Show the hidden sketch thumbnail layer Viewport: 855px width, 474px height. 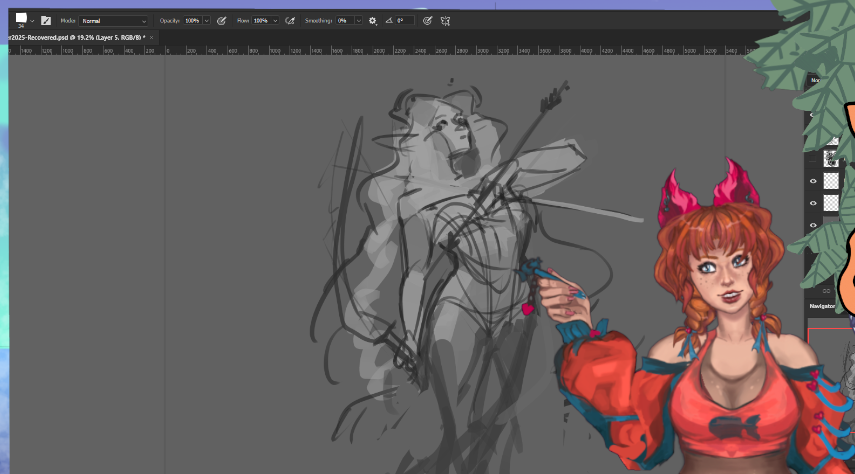(x=813, y=159)
